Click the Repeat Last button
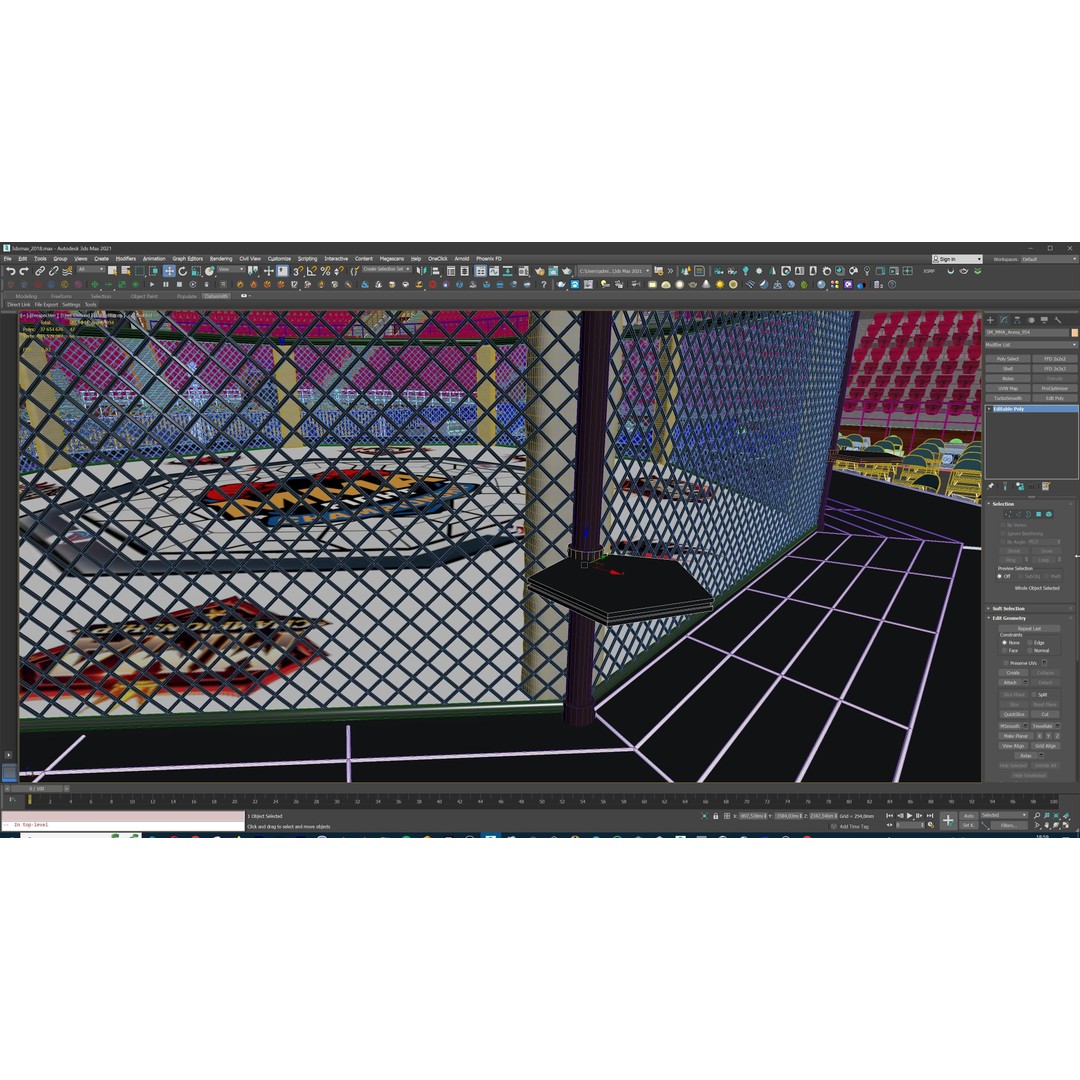1080x1080 pixels. pyautogui.click(x=1029, y=628)
